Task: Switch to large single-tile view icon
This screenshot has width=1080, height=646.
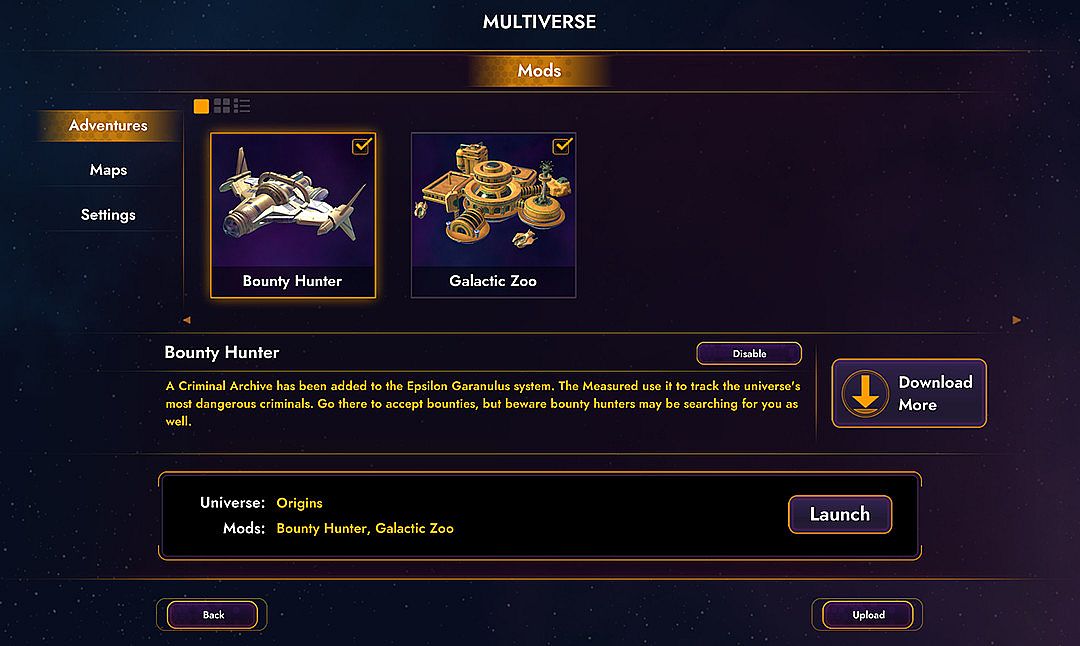Action: [x=201, y=106]
